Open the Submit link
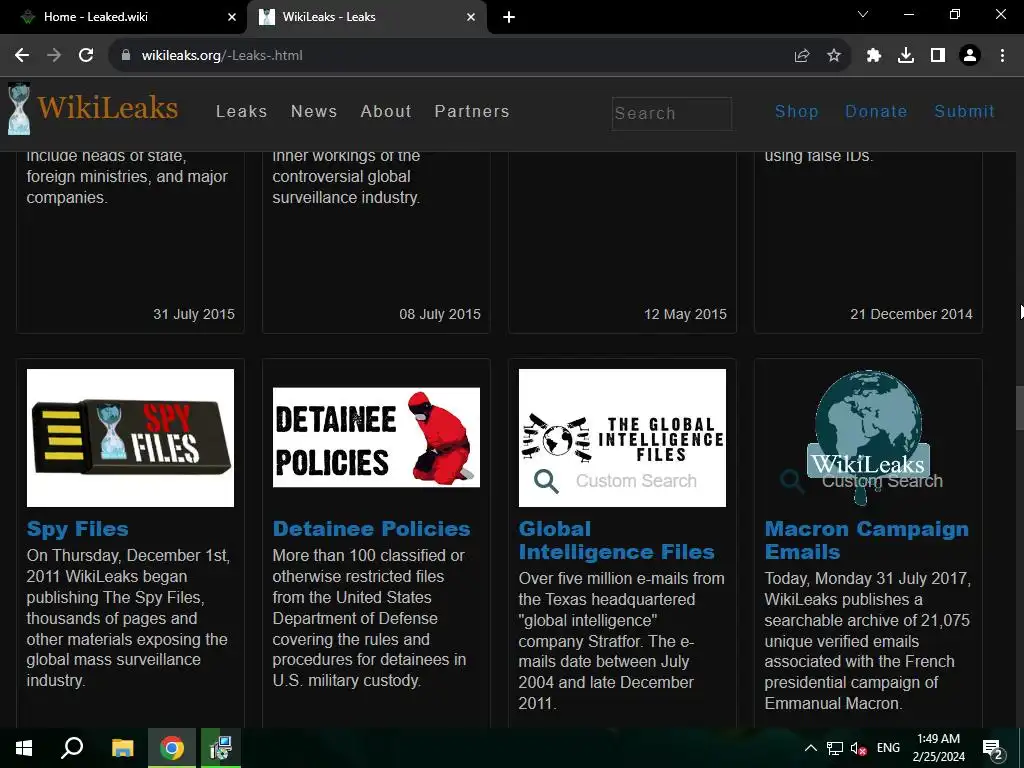Viewport: 1024px width, 768px height. click(x=965, y=112)
